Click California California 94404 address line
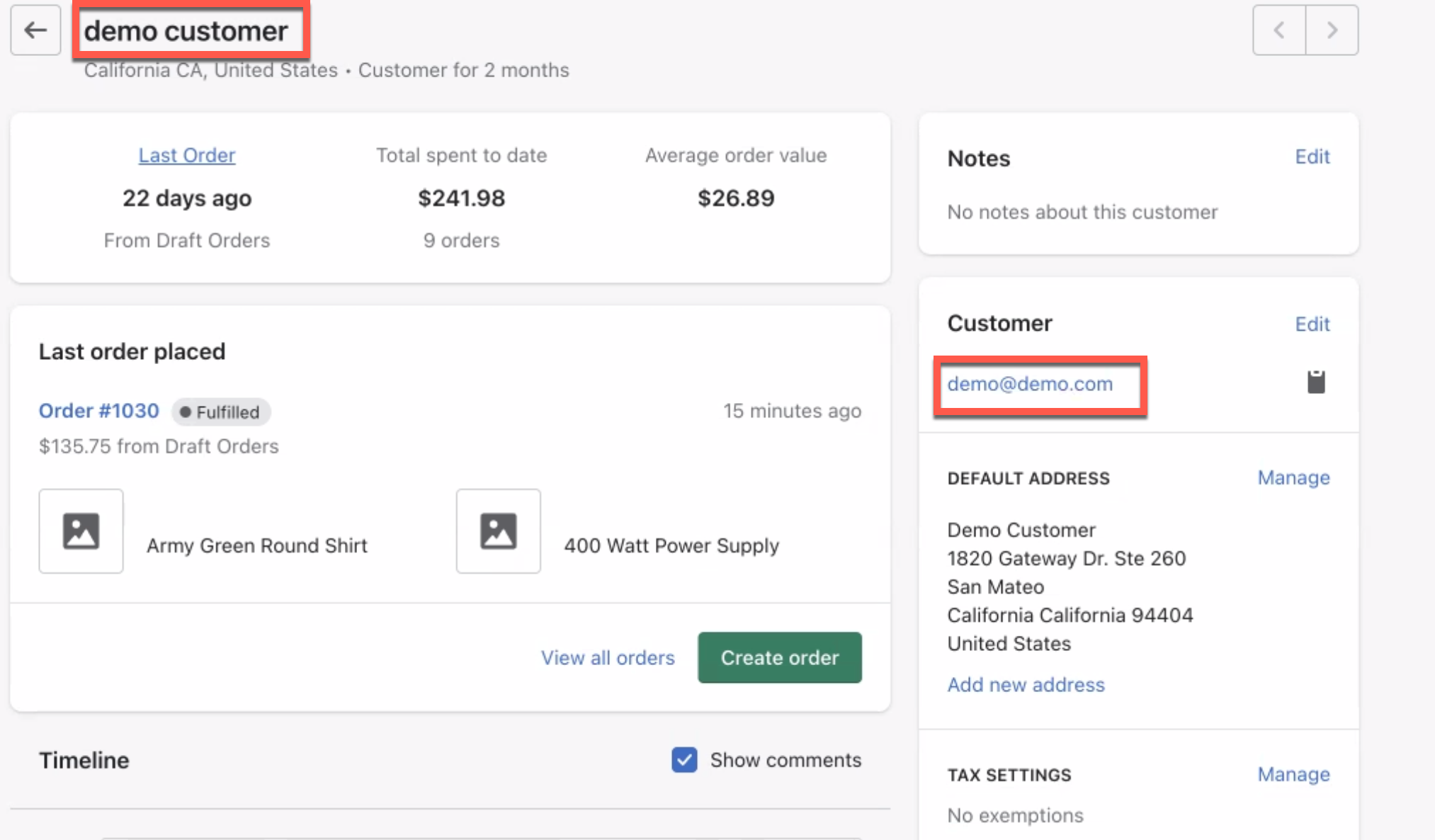 coord(1070,615)
